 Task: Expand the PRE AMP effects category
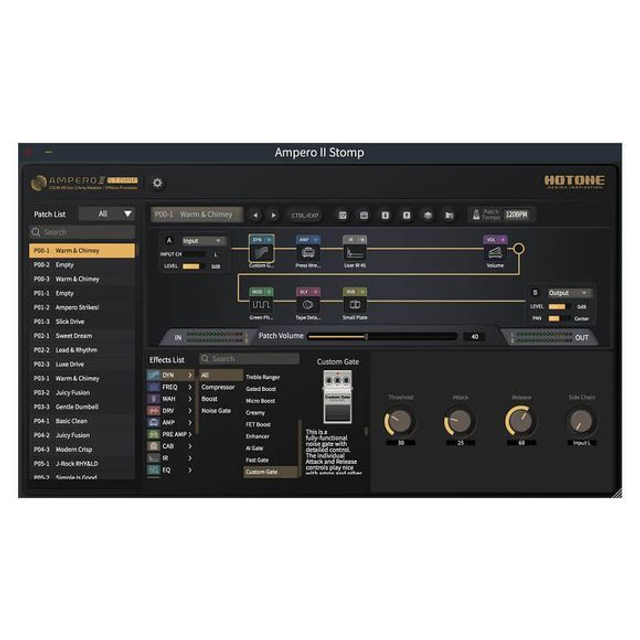coord(170,434)
